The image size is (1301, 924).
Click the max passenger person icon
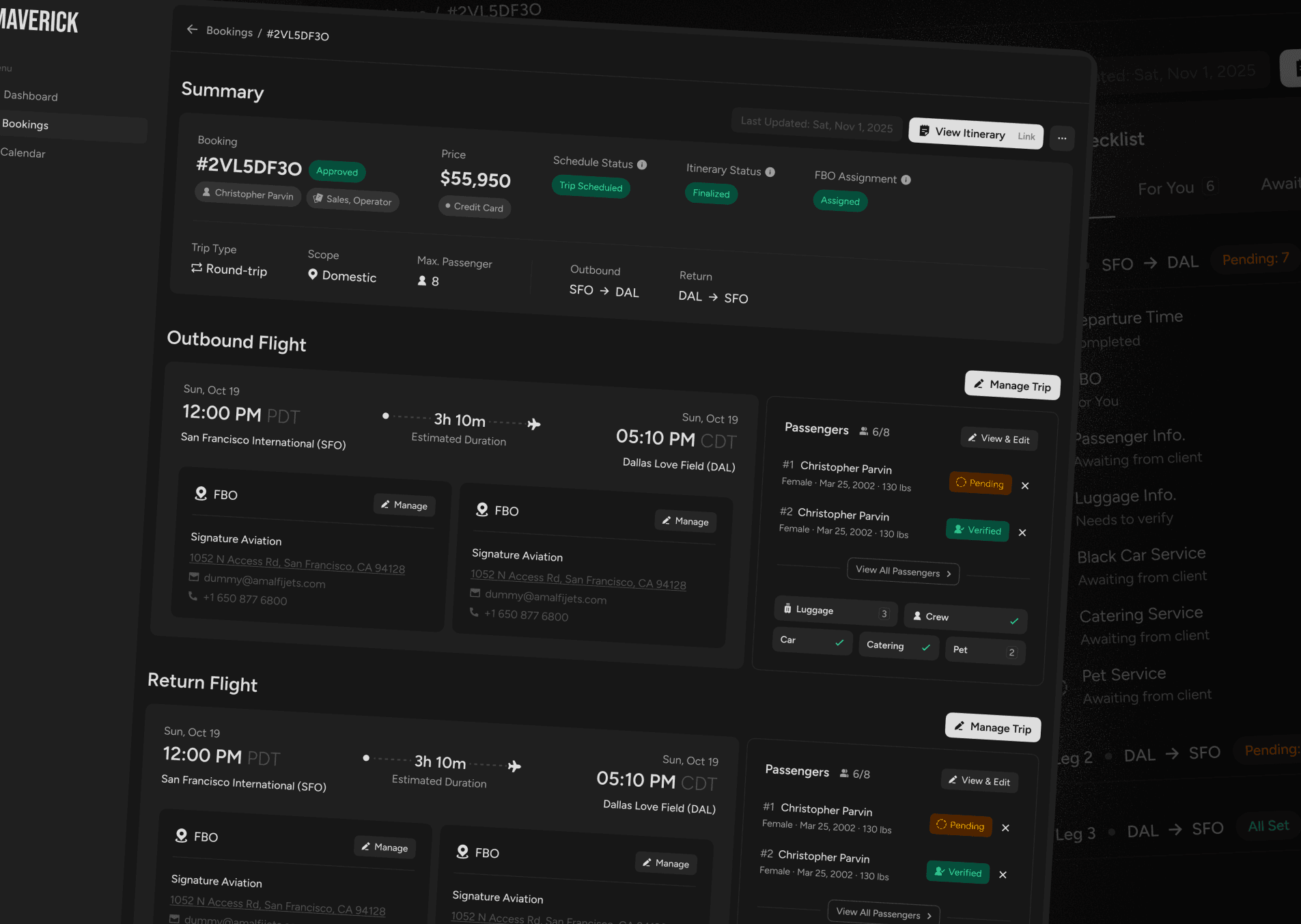(x=422, y=281)
